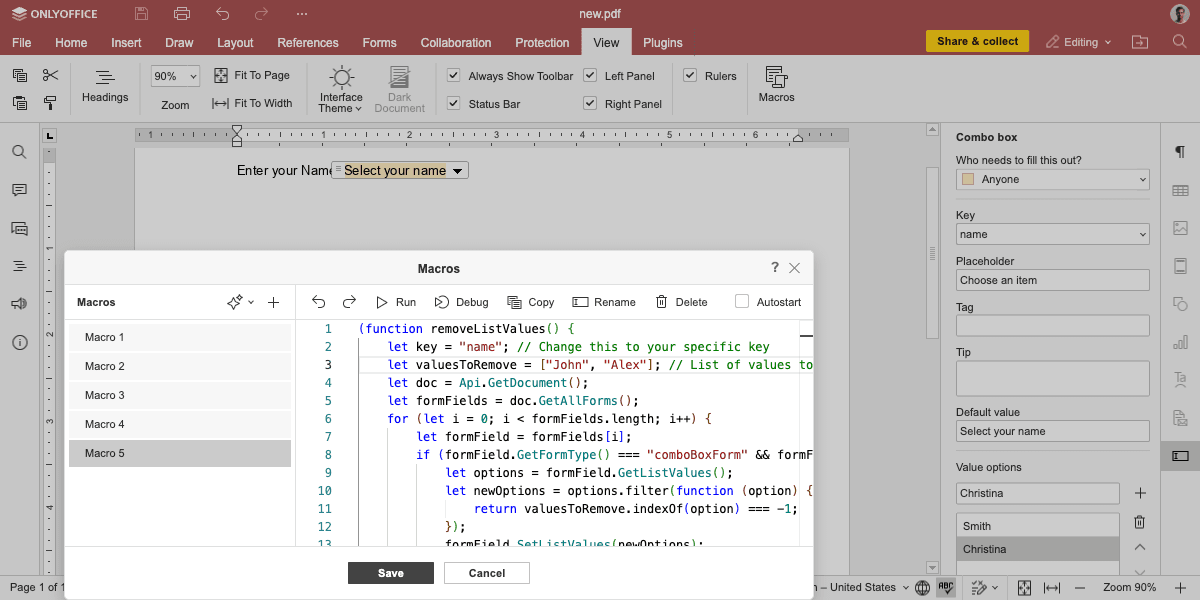Click the Undo arrow in the title bar
The width and height of the screenshot is (1200, 600).
click(222, 14)
